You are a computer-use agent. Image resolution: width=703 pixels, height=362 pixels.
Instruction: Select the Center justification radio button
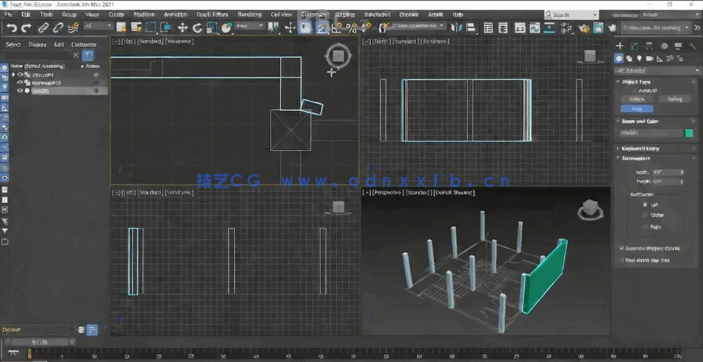coord(645,215)
